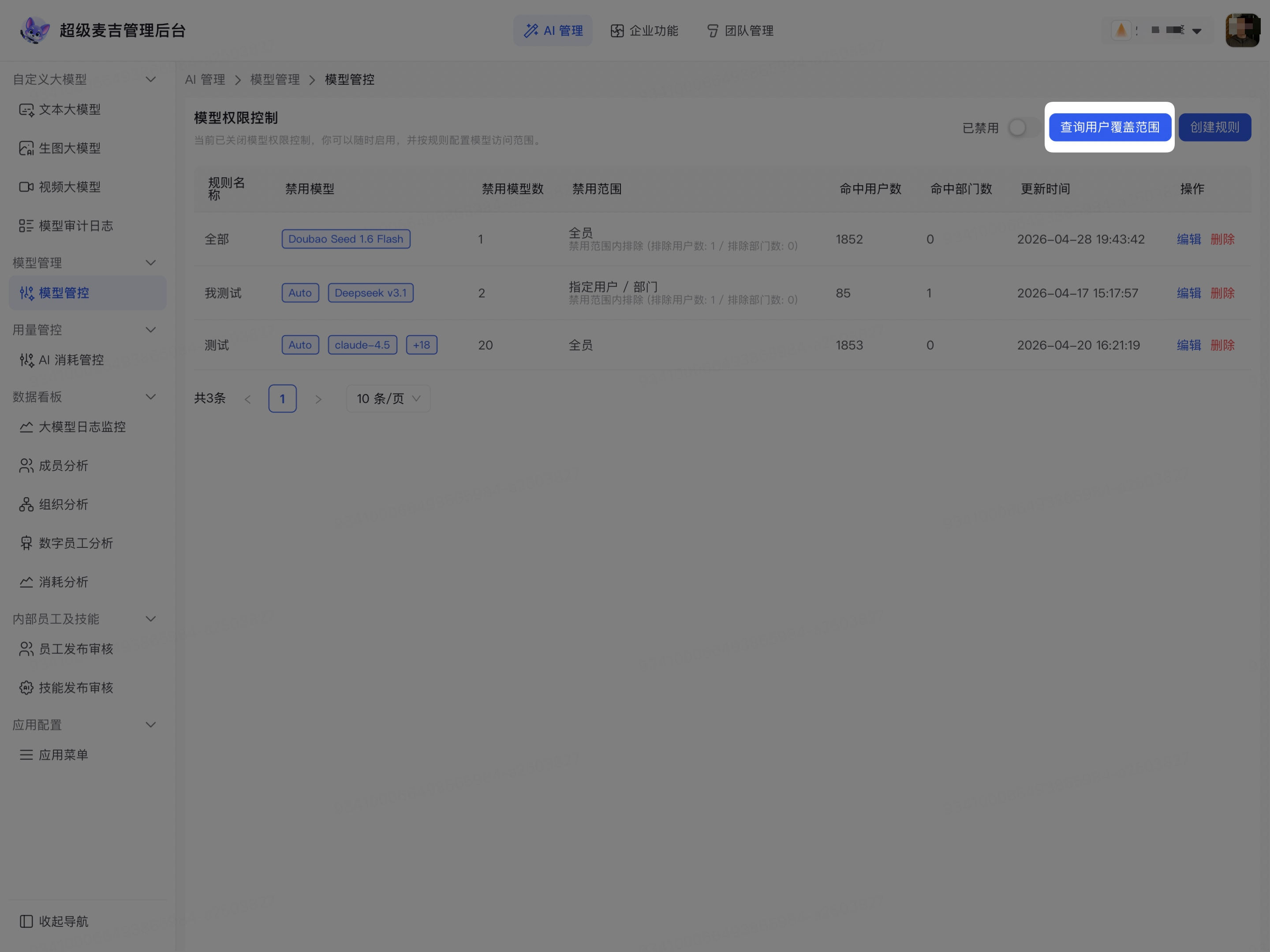Click the Doubao Seed 1.6 Flash tag
The image size is (1270, 952).
click(346, 239)
